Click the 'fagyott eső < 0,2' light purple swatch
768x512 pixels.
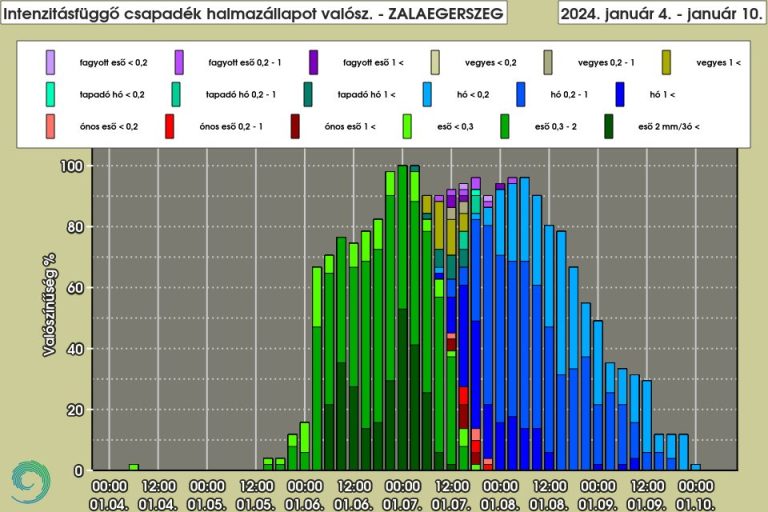point(51,62)
